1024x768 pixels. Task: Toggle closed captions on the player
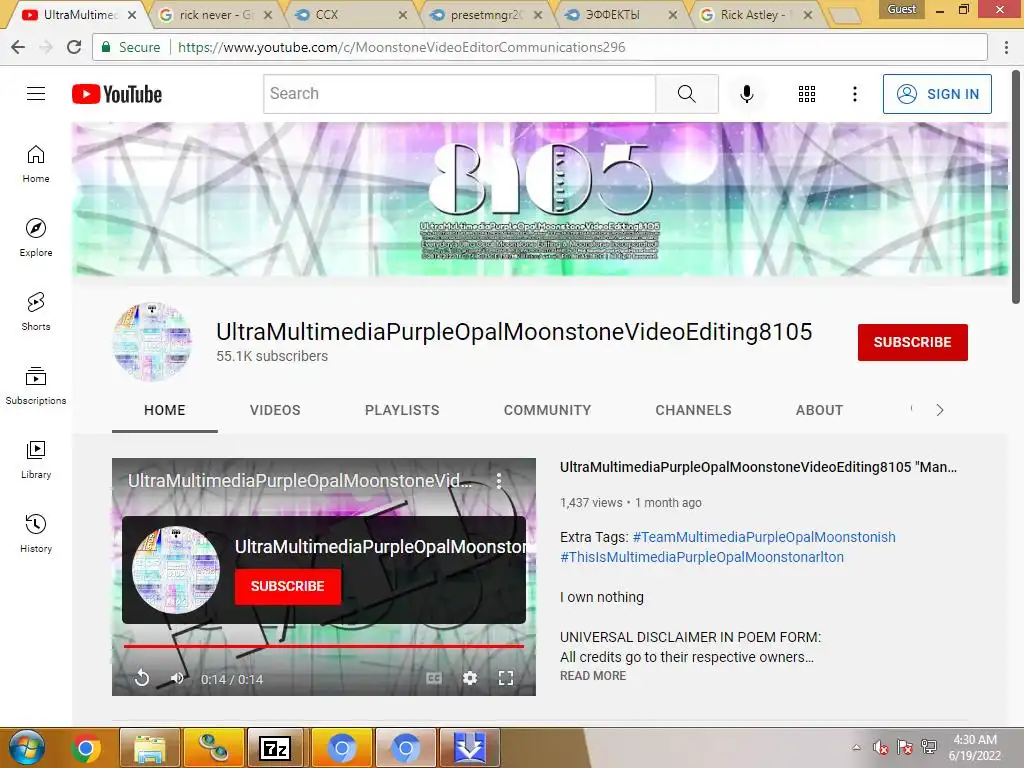pos(434,679)
